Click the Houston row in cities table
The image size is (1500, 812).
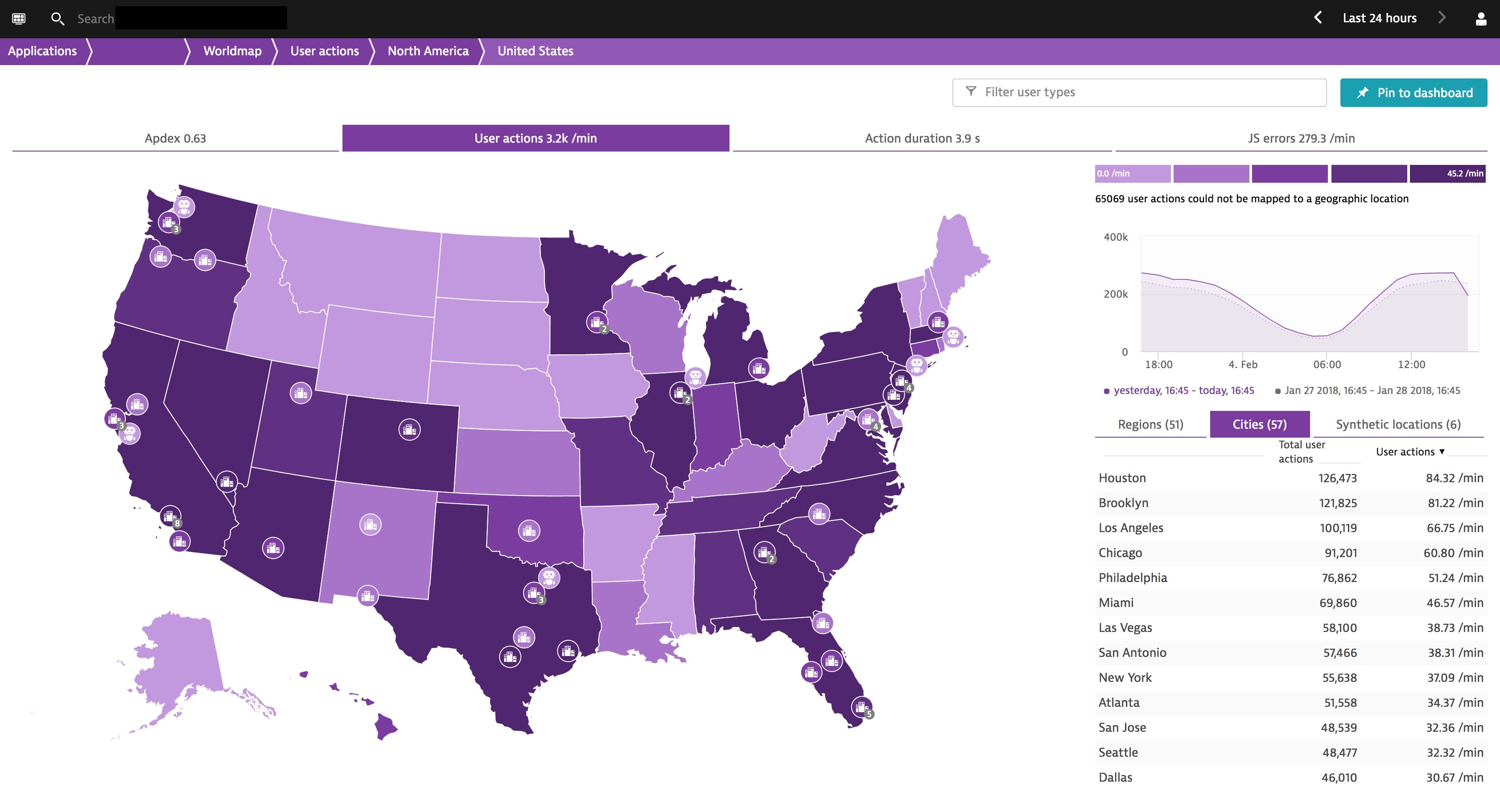click(x=1291, y=478)
